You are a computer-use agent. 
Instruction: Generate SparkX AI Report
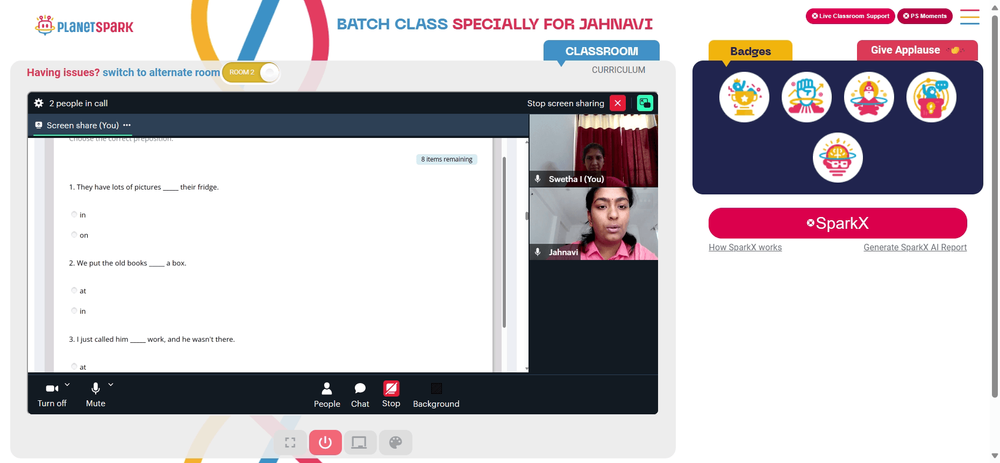[915, 247]
